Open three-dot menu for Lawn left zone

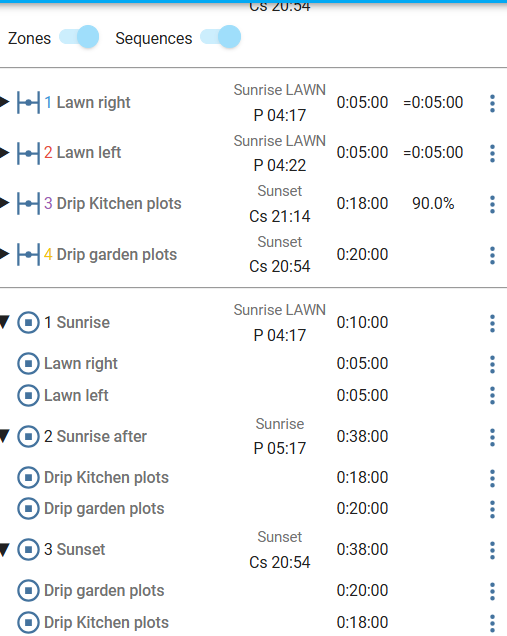point(492,153)
